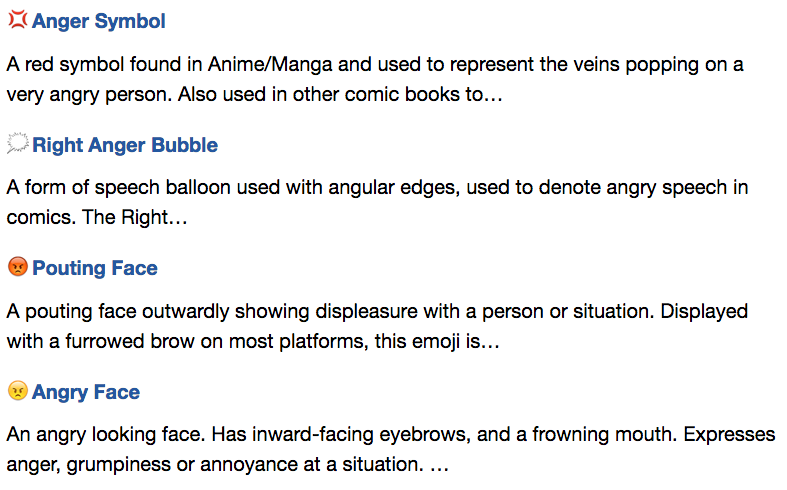
Task: Click the ellipsis after 'this emoji is'
Action: coord(490,342)
